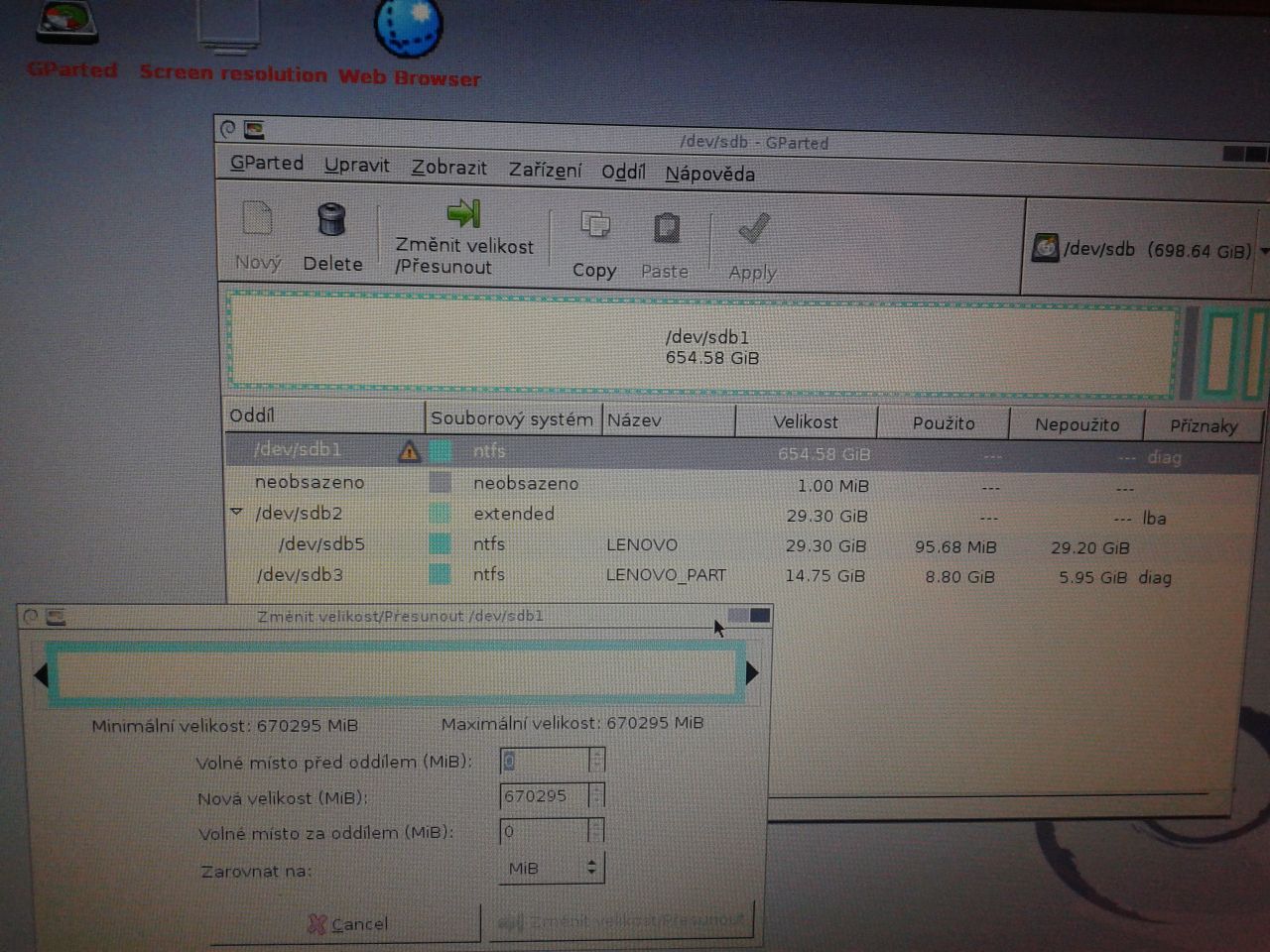Screen dimensions: 1270x952
Task: Collapse the /dev/sdb2 extended partition tree
Action: [x=237, y=513]
